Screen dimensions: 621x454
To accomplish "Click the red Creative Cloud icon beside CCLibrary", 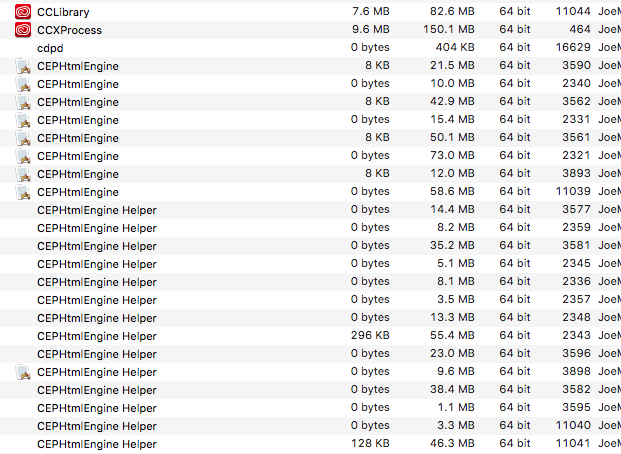I will click(x=23, y=12).
